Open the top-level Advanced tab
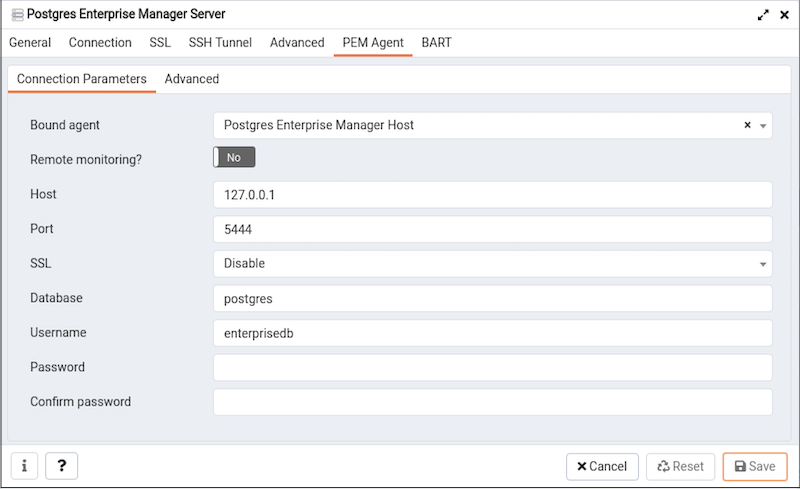Image resolution: width=800 pixels, height=489 pixels. tap(297, 42)
